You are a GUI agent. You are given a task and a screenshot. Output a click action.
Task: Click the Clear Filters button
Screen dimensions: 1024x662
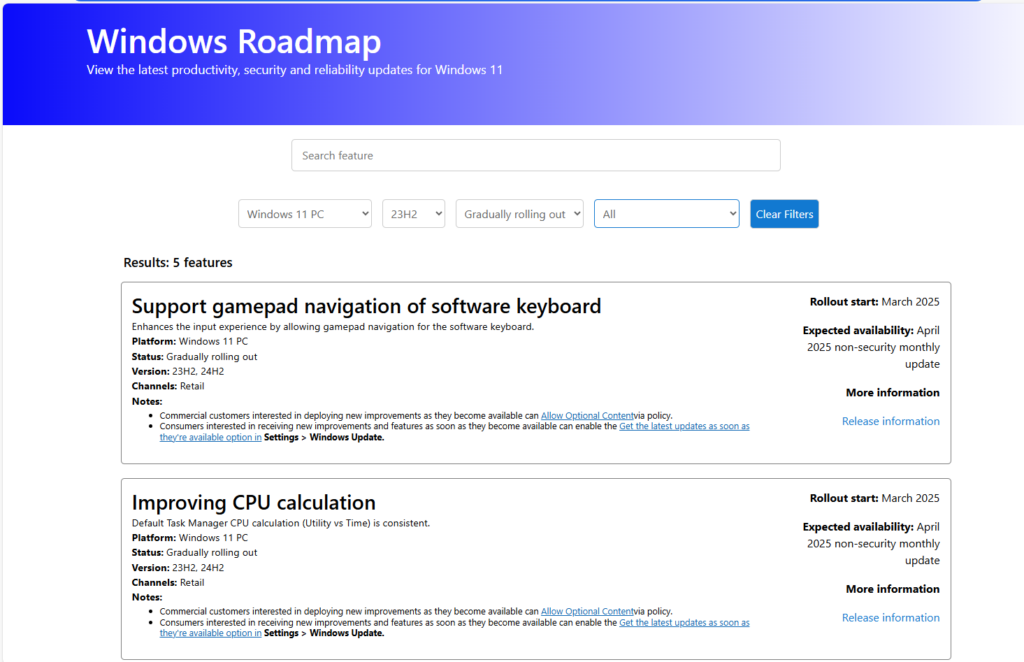point(784,213)
